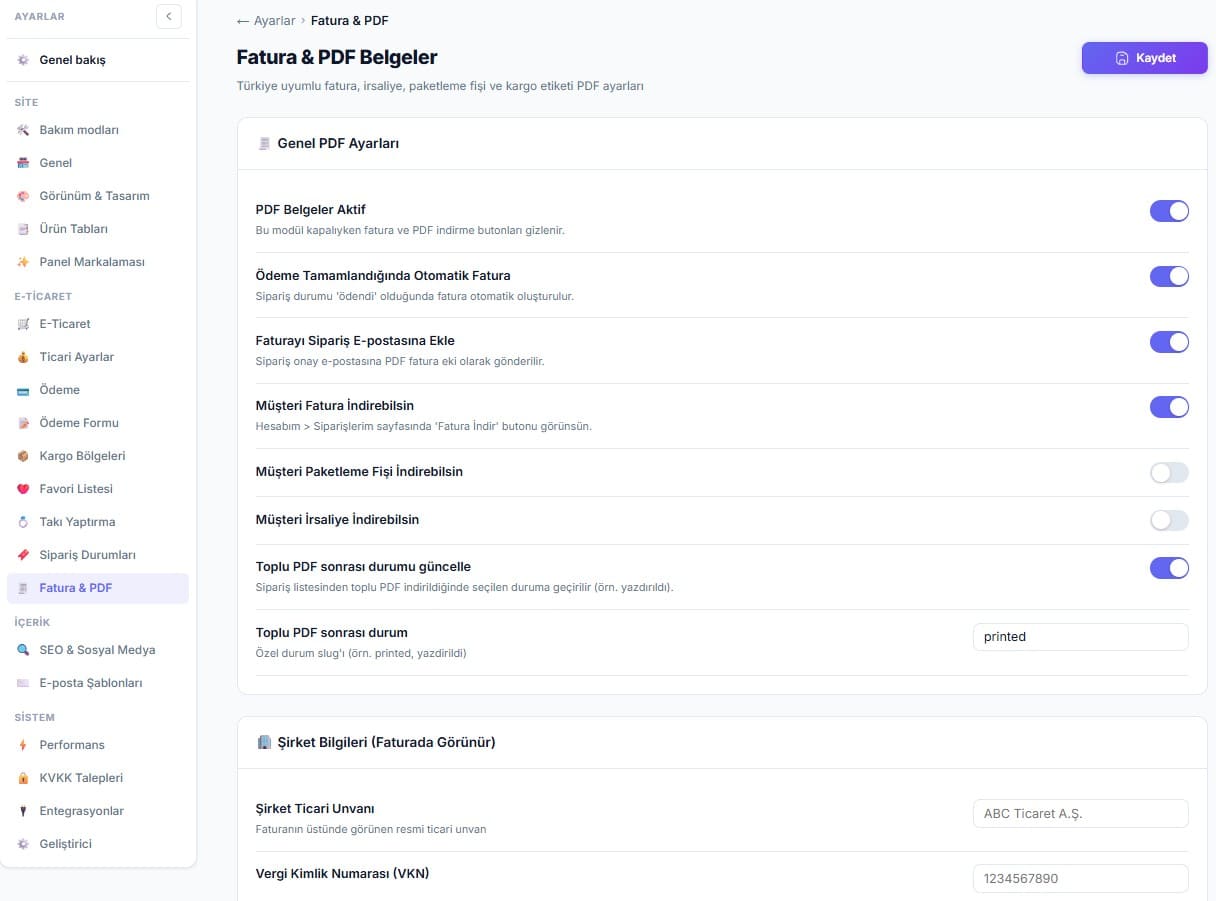Click the Ödeme credit card icon
Viewport: 1216px width, 901px height.
(x=23, y=390)
